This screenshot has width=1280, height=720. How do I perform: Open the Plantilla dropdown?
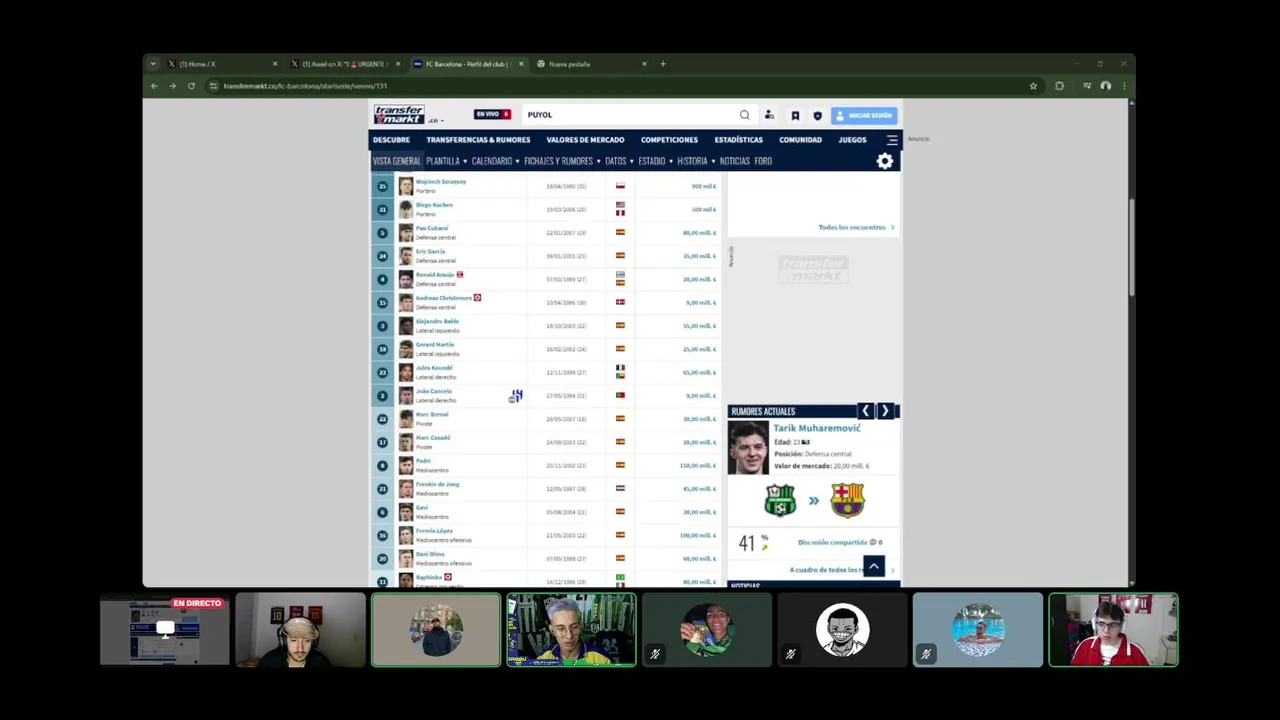445,161
